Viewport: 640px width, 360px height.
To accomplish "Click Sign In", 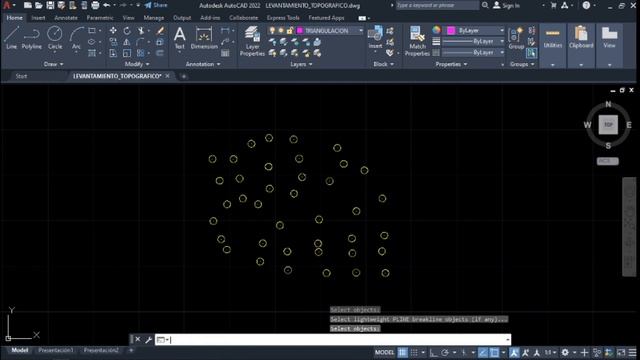I will click(507, 5).
